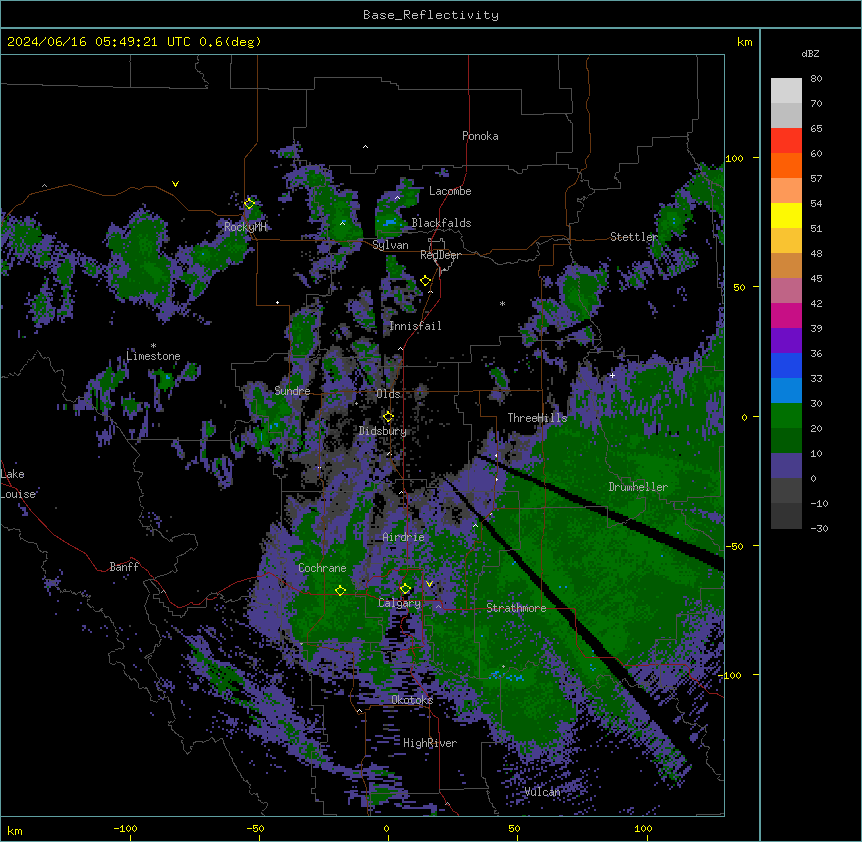Pick the green 20–30 dBZ legend swatch
Screen dimensions: 862x842
(x=786, y=416)
